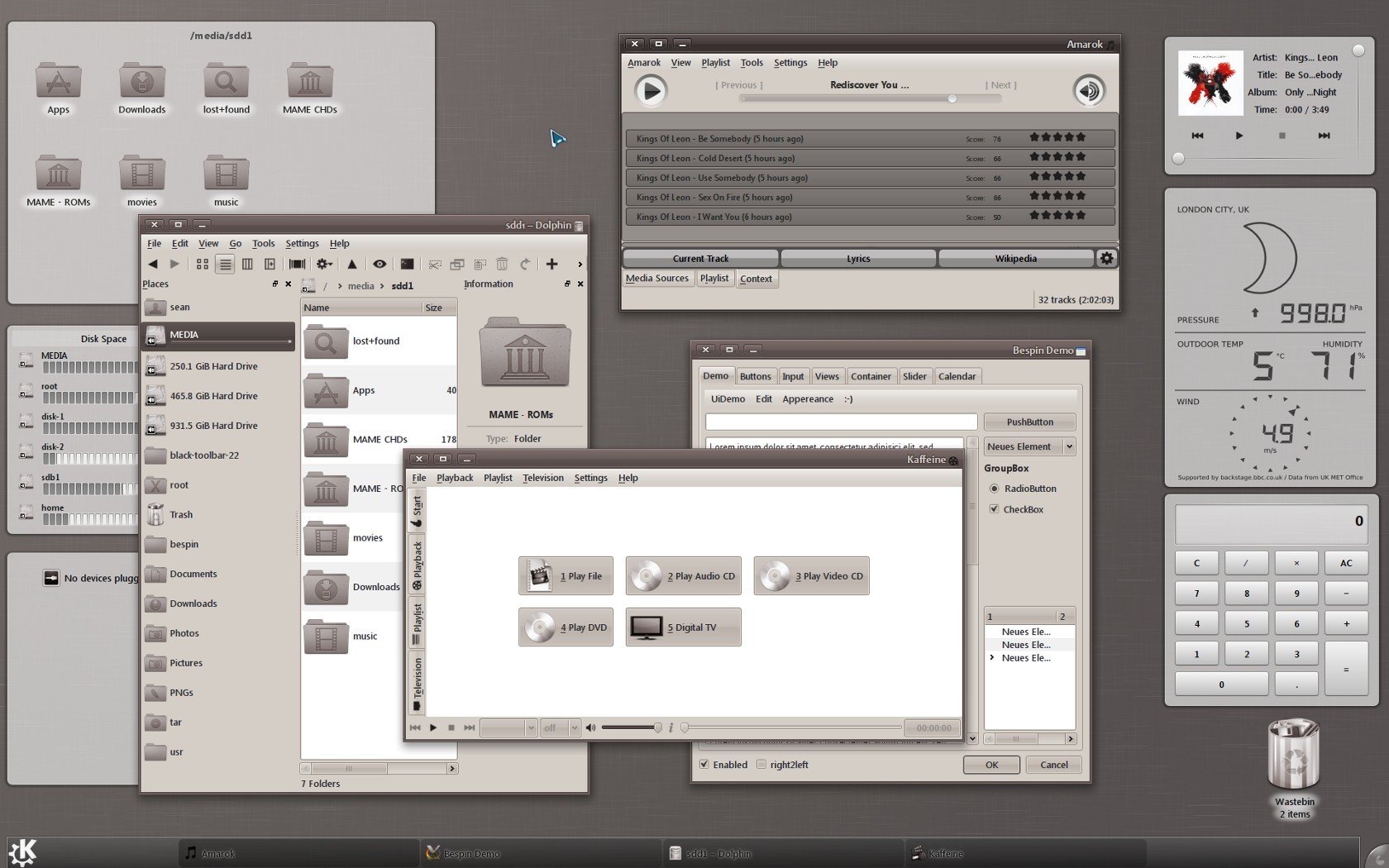
Task: Mute Kaffeine volume speaker icon
Action: [590, 727]
